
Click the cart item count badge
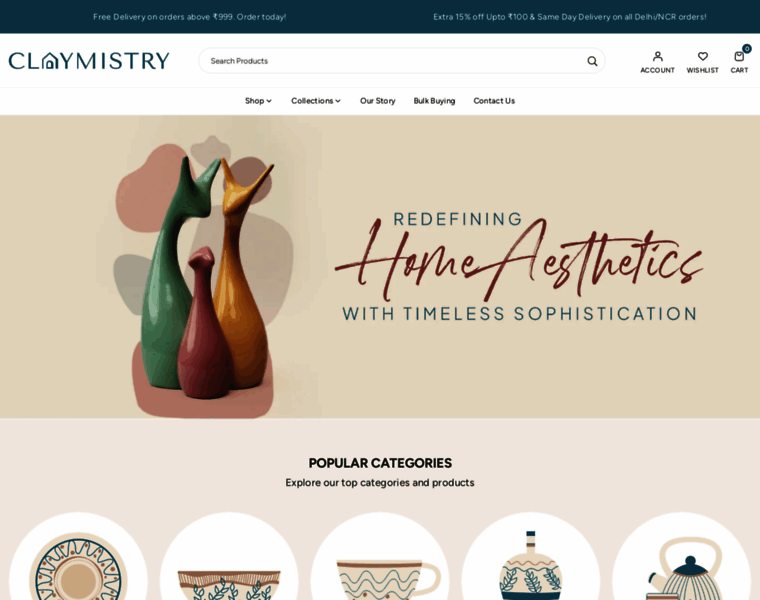(746, 48)
